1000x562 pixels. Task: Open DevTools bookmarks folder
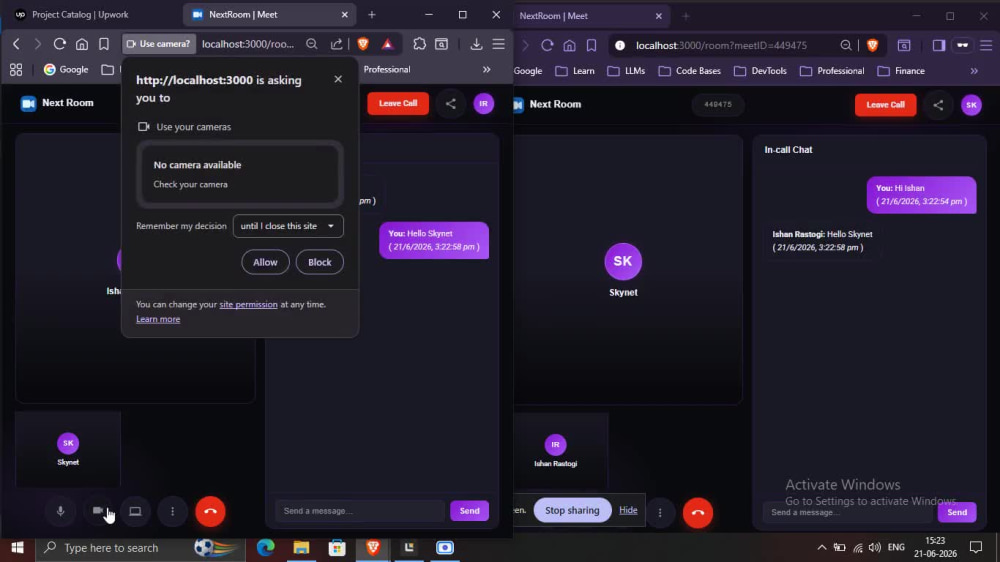point(760,71)
